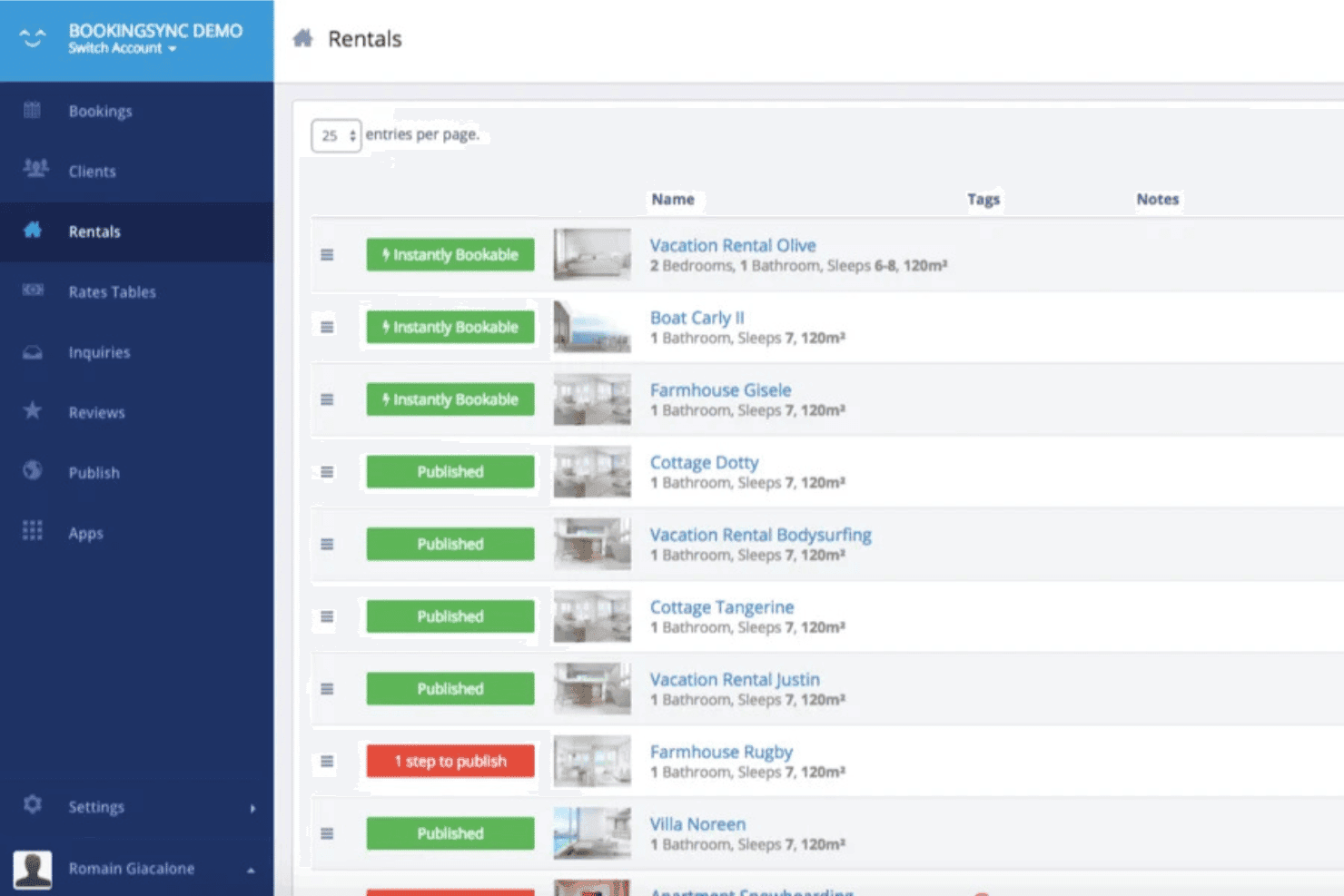This screenshot has width=1344, height=896.
Task: Open the entries per page selector
Action: tap(336, 135)
